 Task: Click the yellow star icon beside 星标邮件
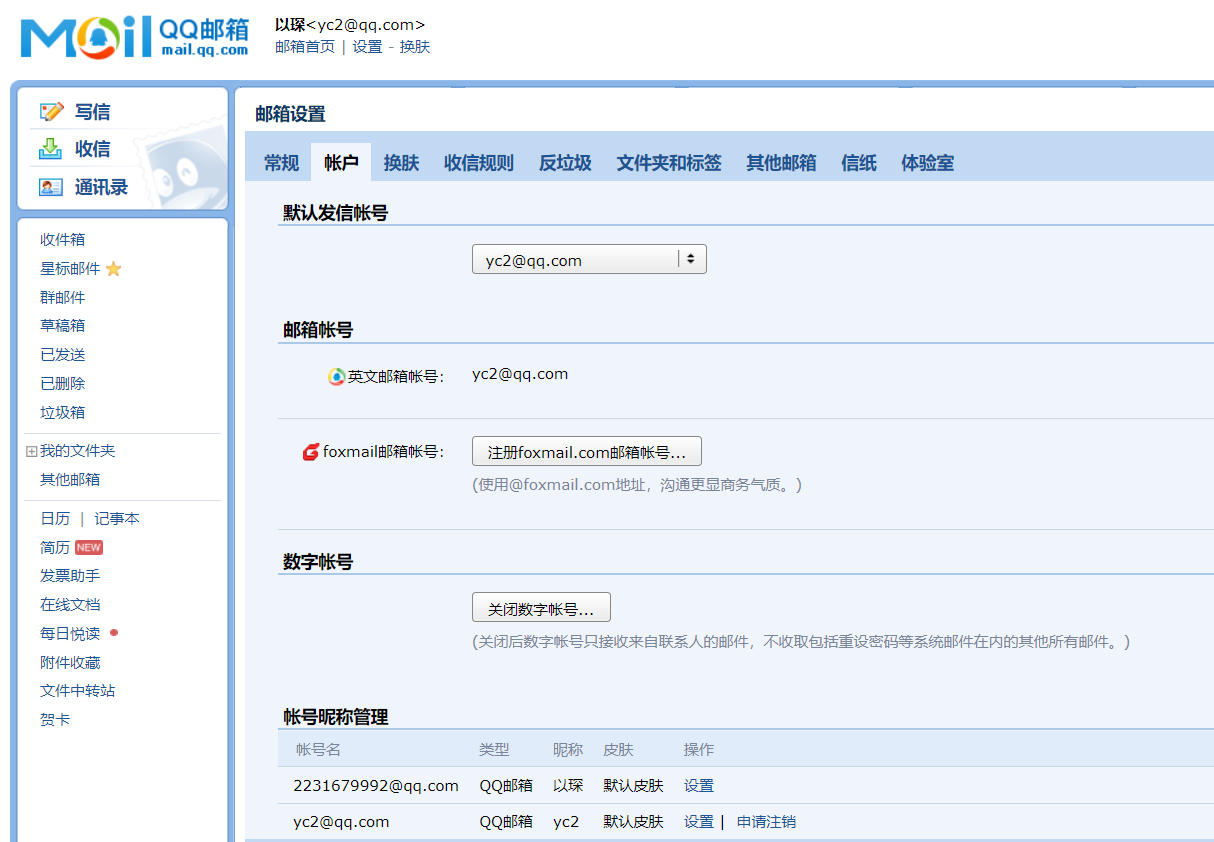[x=113, y=268]
